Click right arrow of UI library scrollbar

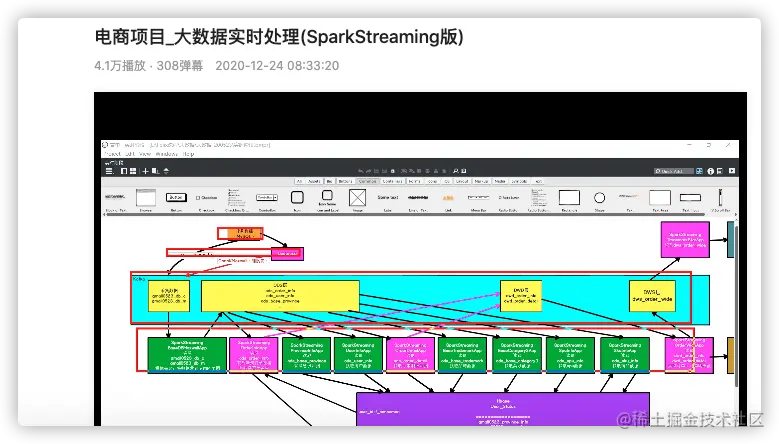coord(736,215)
